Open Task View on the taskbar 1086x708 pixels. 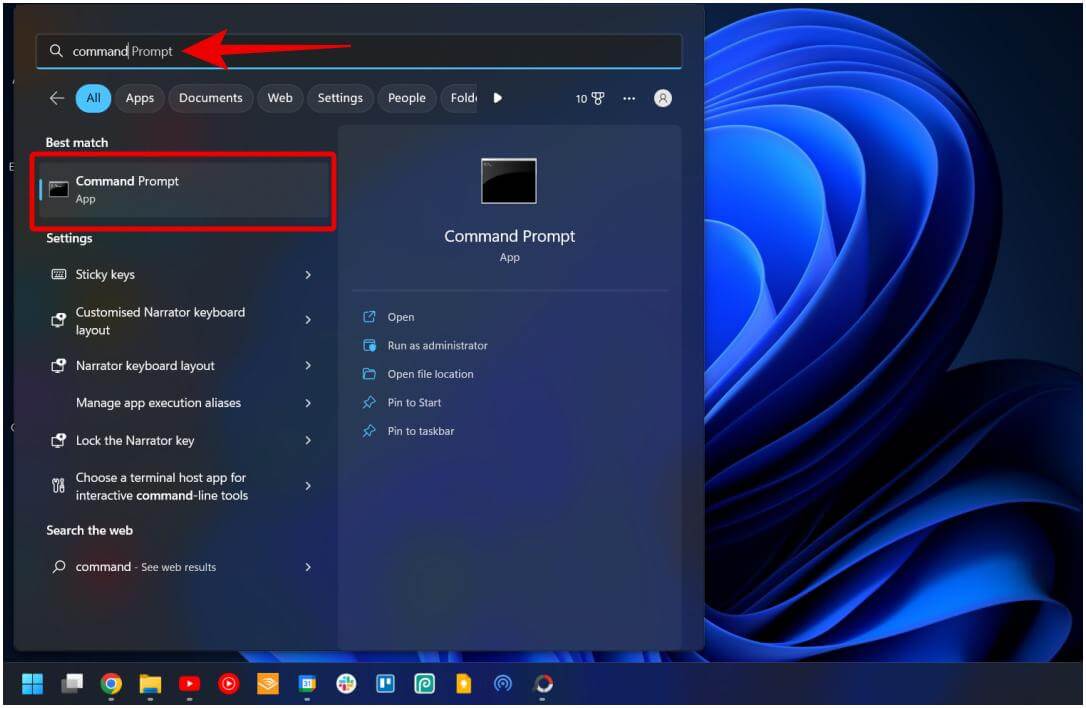click(x=72, y=684)
